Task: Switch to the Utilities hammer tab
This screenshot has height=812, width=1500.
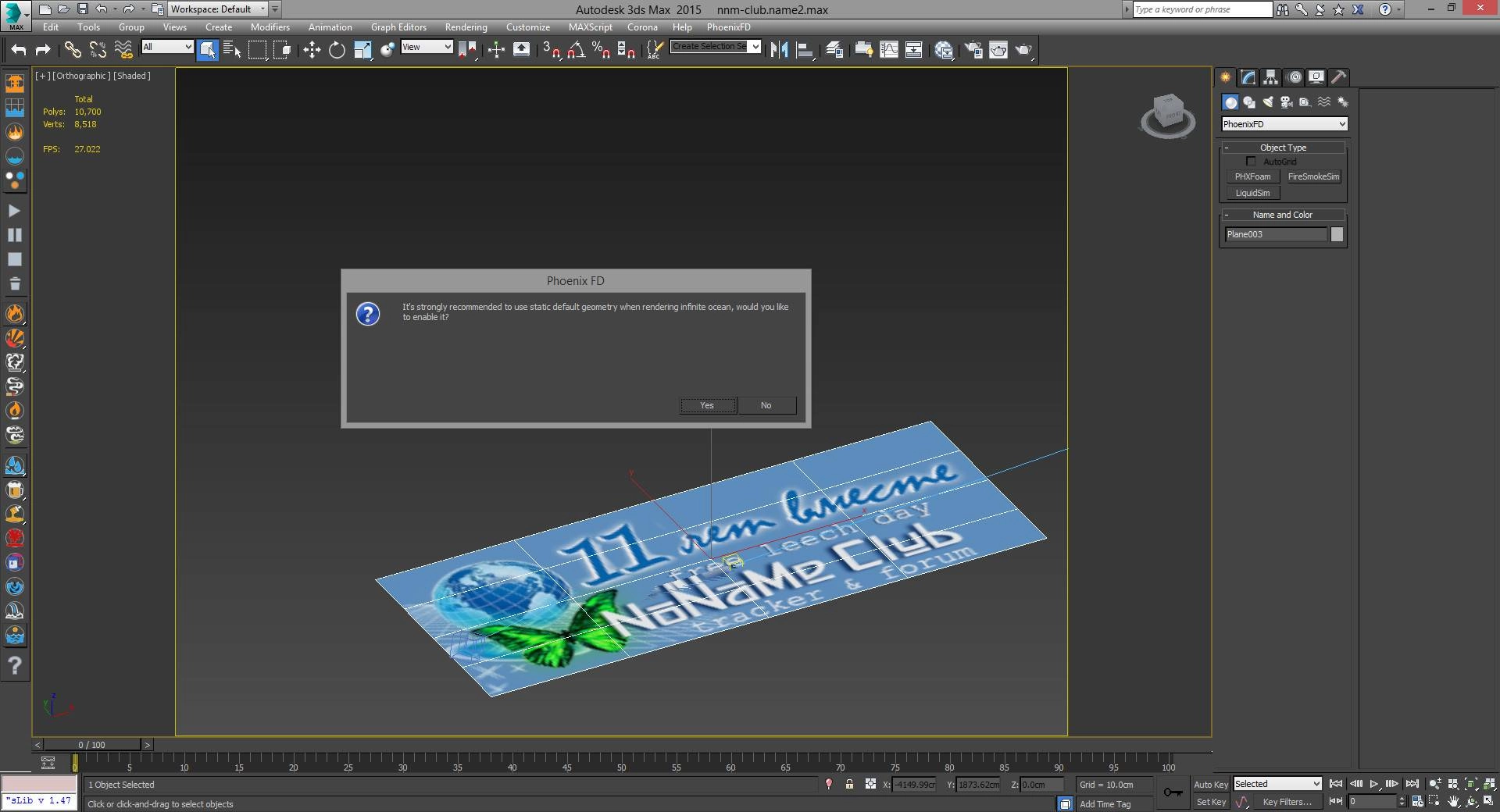Action: coord(1338,77)
